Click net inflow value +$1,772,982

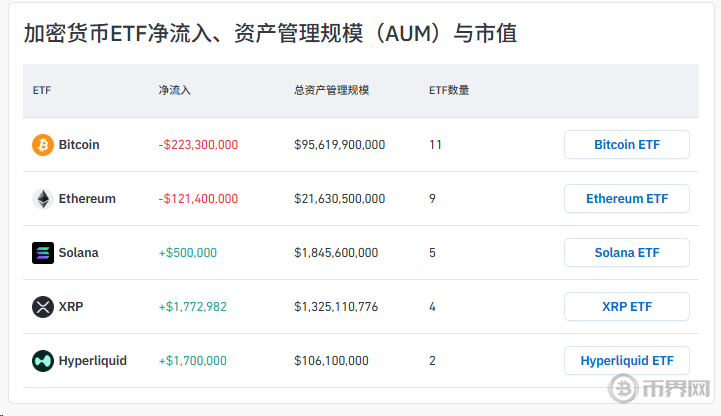(x=193, y=307)
